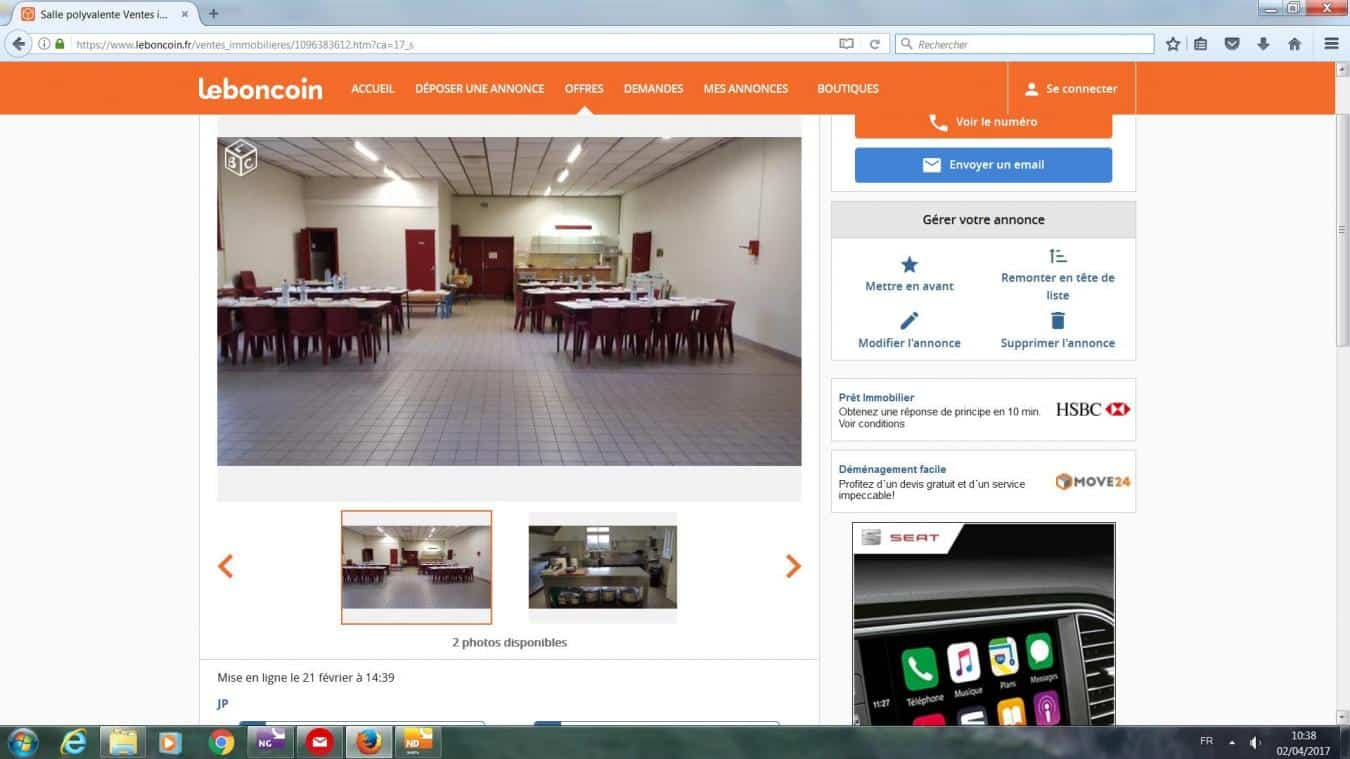Open the OFFRES menu item

[584, 89]
